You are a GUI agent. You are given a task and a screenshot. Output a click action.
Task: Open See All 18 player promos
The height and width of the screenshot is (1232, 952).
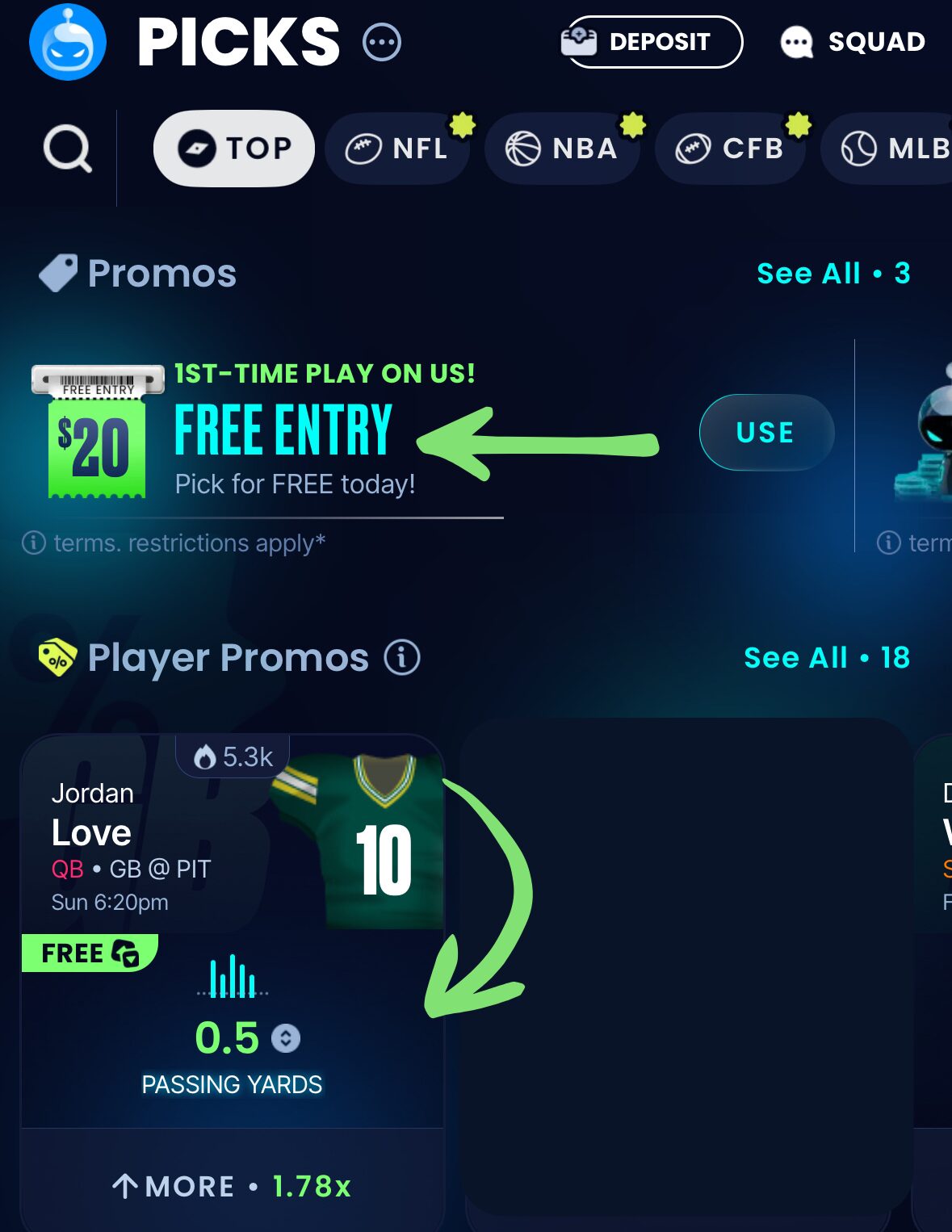[827, 658]
